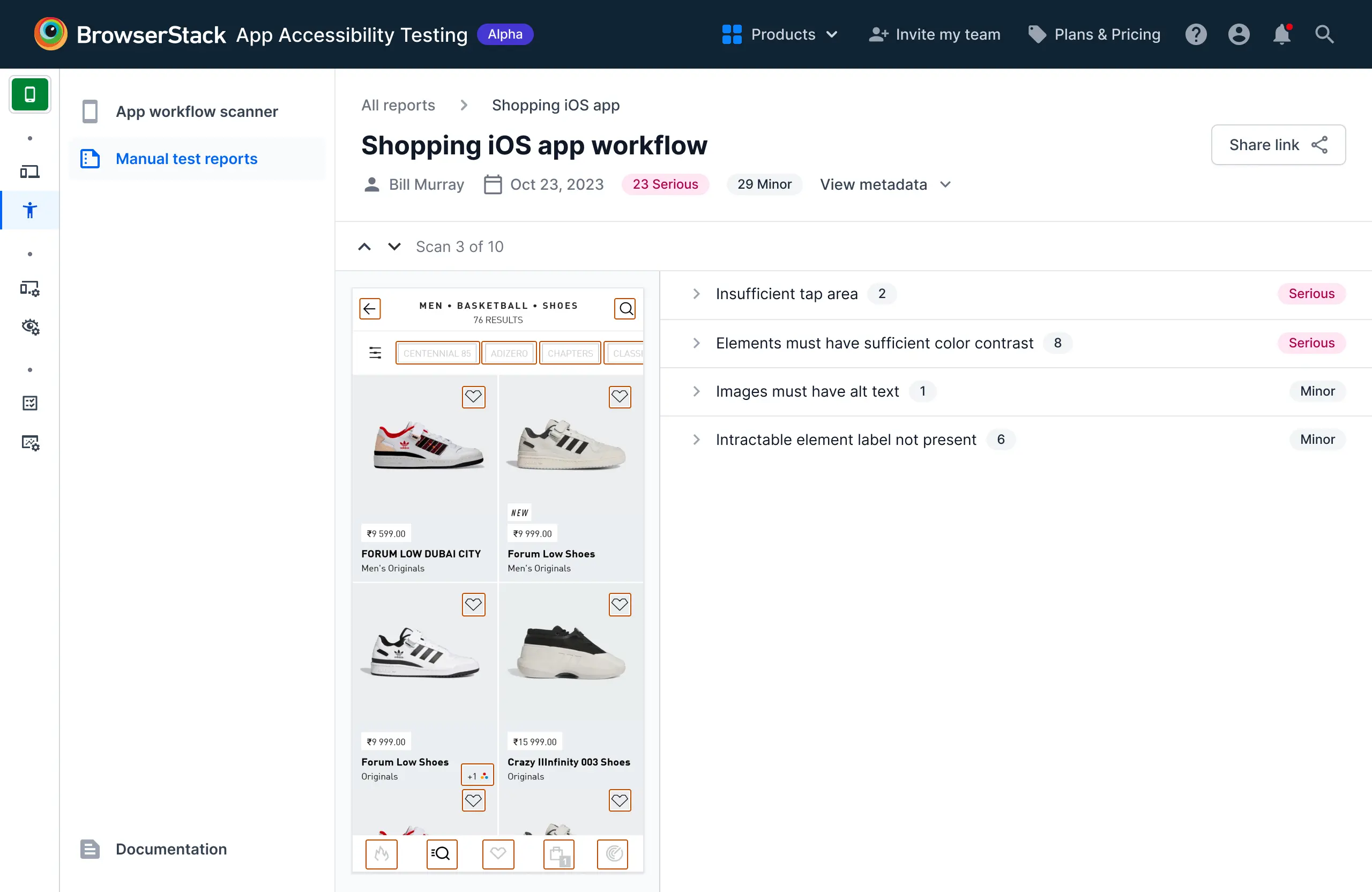Open App workflow scanner section
The width and height of the screenshot is (1372, 892).
(x=197, y=111)
